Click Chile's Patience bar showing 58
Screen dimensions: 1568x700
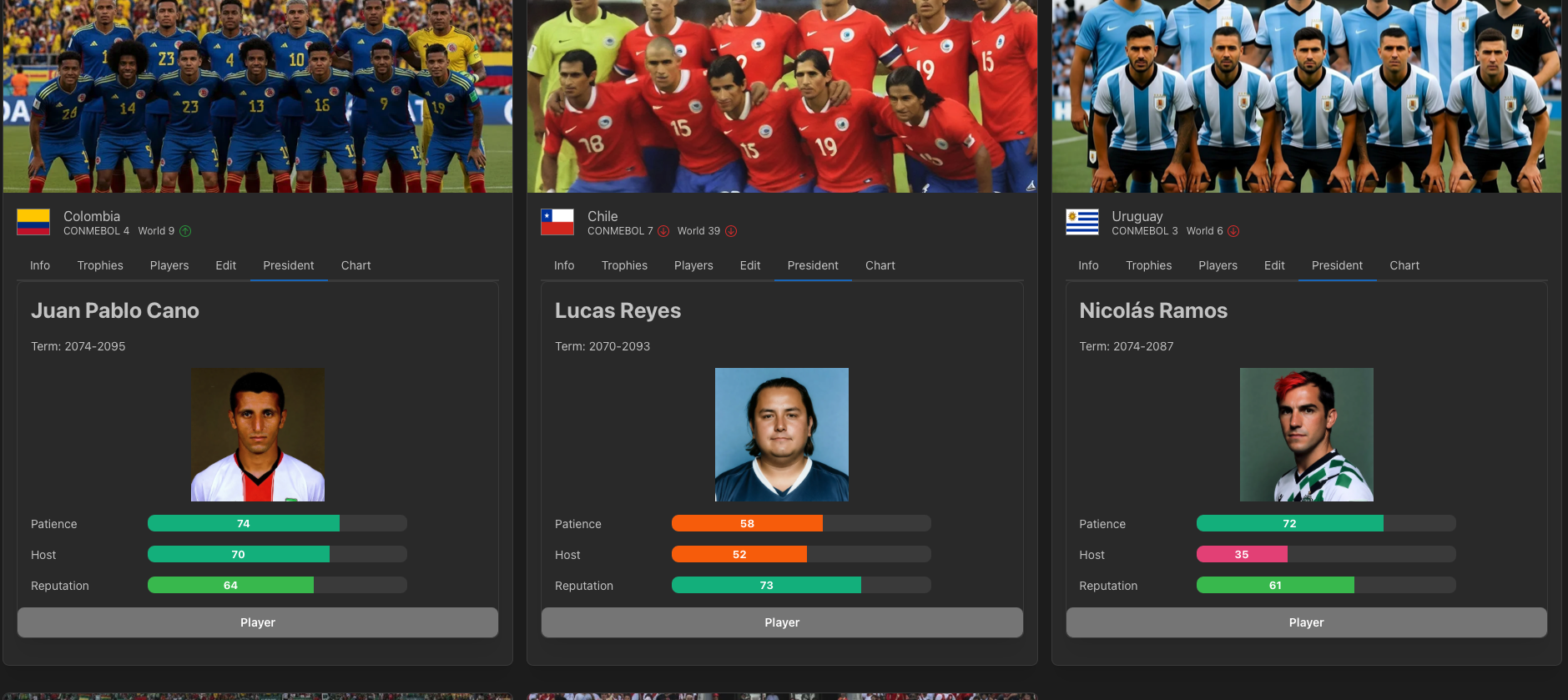pyautogui.click(x=801, y=523)
